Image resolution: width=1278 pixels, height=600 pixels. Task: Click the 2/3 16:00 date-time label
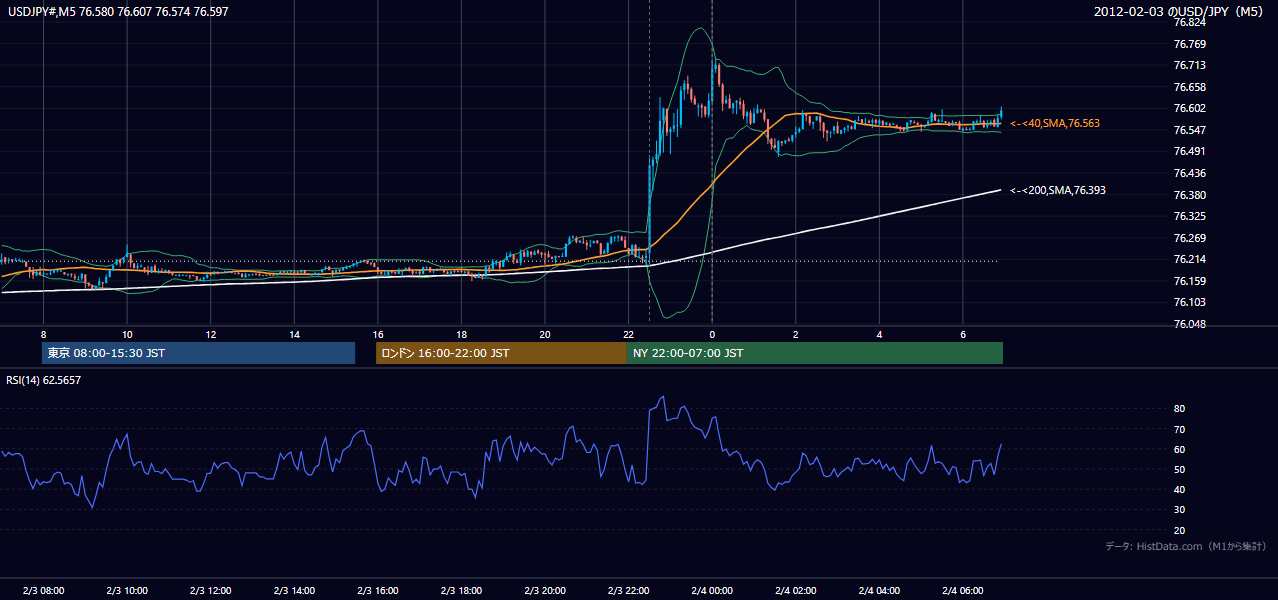point(377,590)
